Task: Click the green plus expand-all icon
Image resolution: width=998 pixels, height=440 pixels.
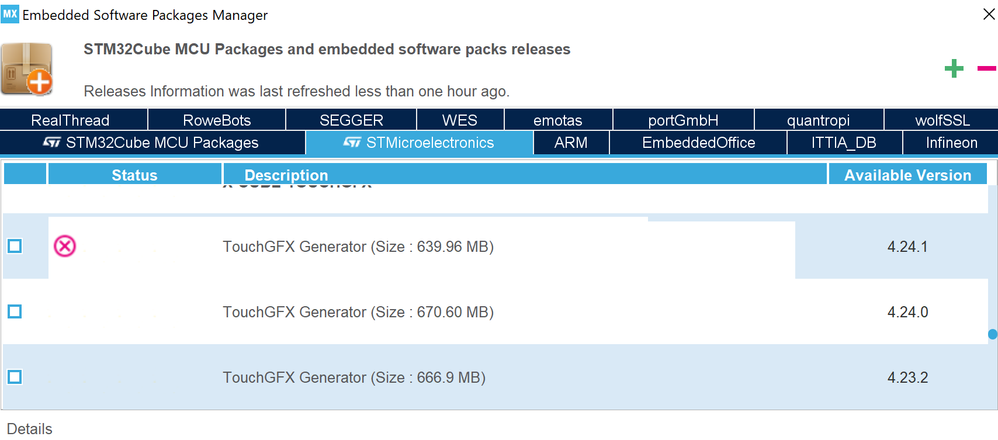Action: tap(953, 68)
